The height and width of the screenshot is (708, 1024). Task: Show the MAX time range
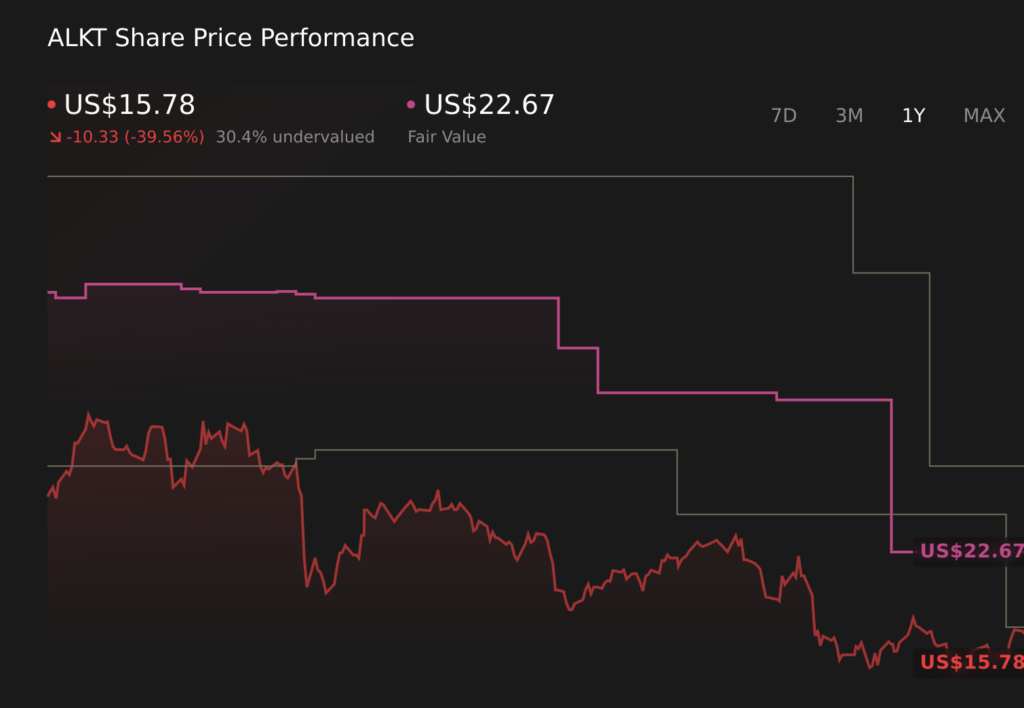point(984,116)
